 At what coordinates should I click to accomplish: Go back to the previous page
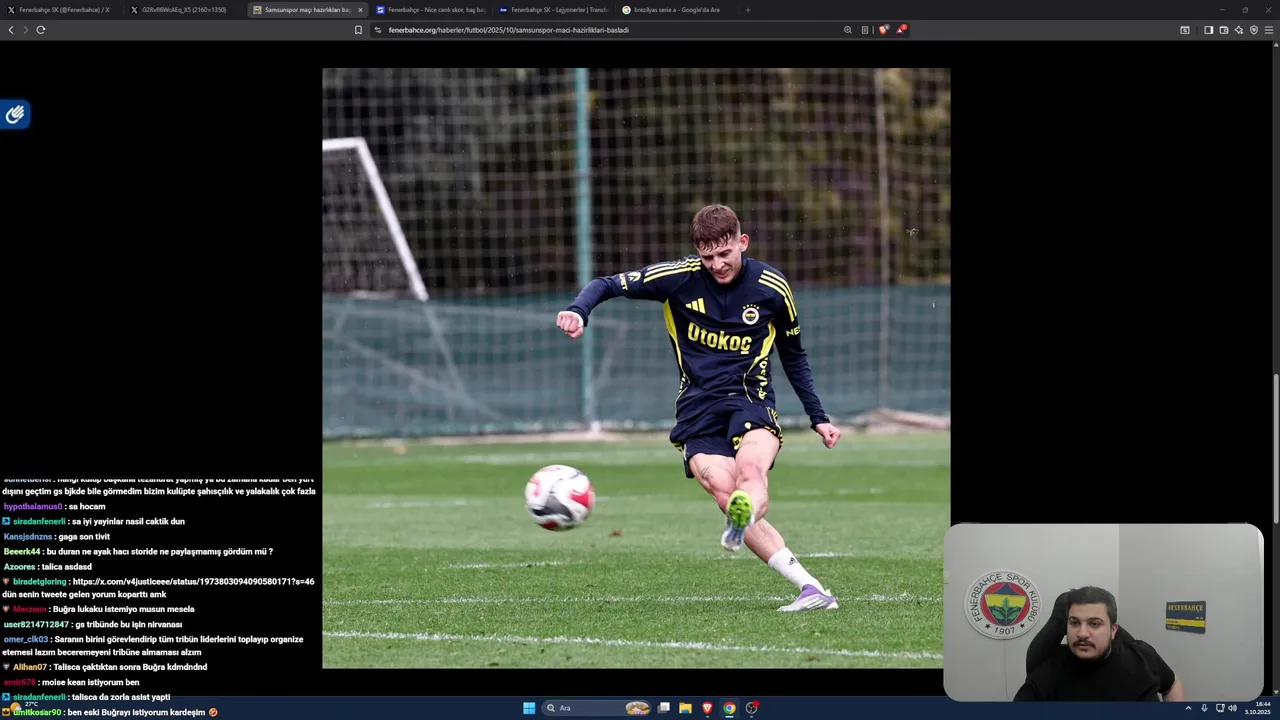pos(11,30)
